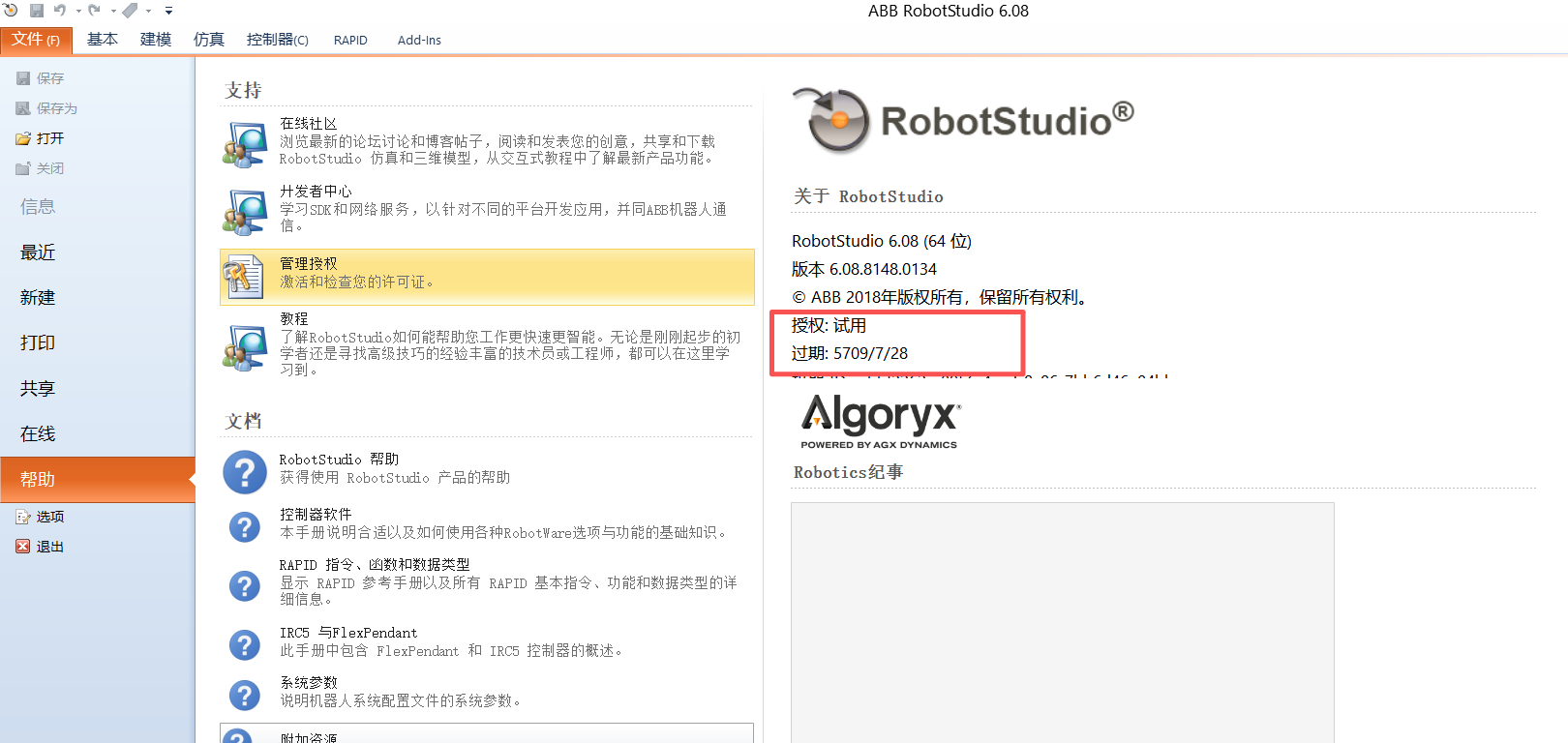Open the 开发者中心 developer center entry
Image resolution: width=1568 pixels, height=743 pixels.
click(x=487, y=209)
